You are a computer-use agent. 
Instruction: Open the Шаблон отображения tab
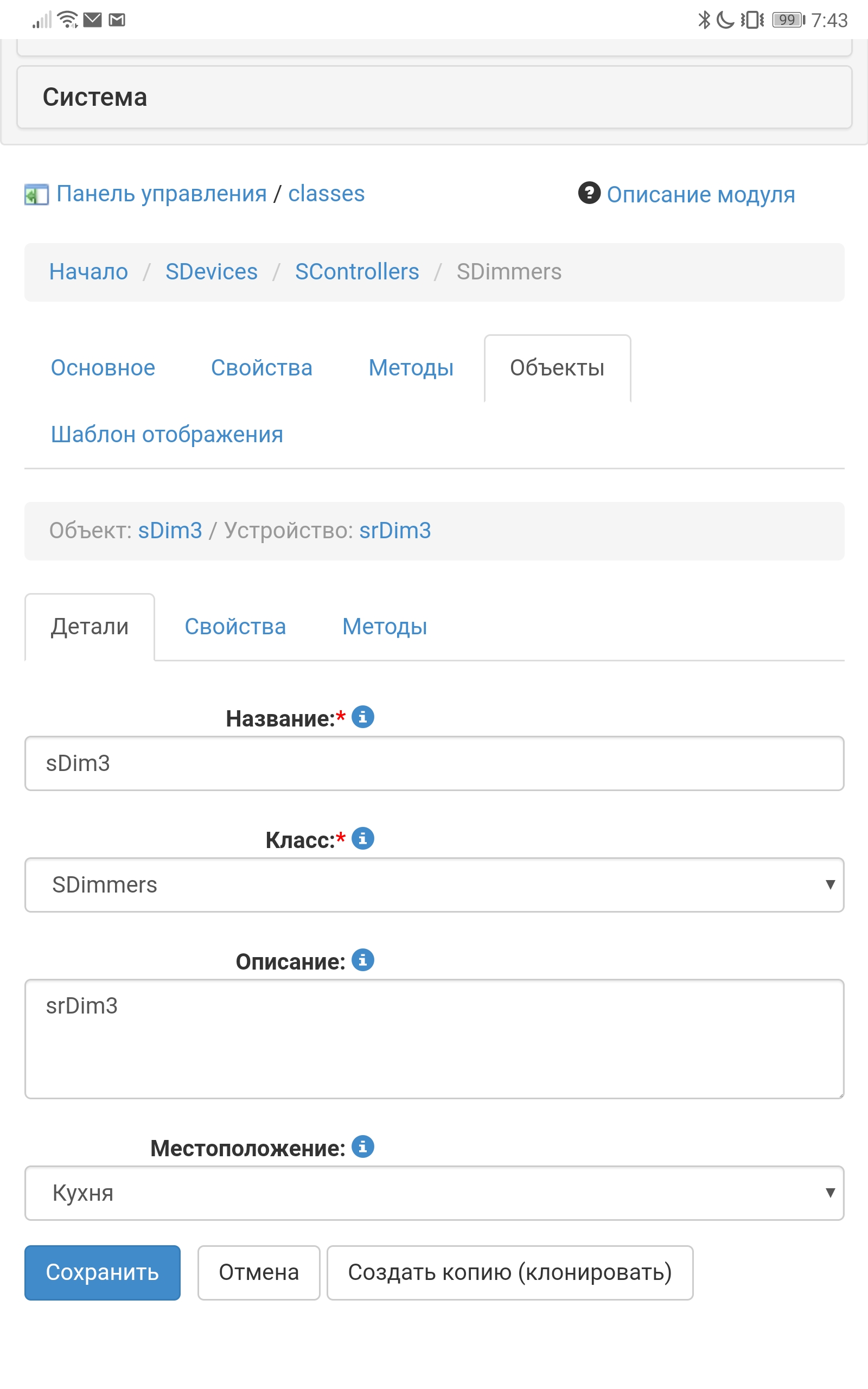tap(167, 435)
